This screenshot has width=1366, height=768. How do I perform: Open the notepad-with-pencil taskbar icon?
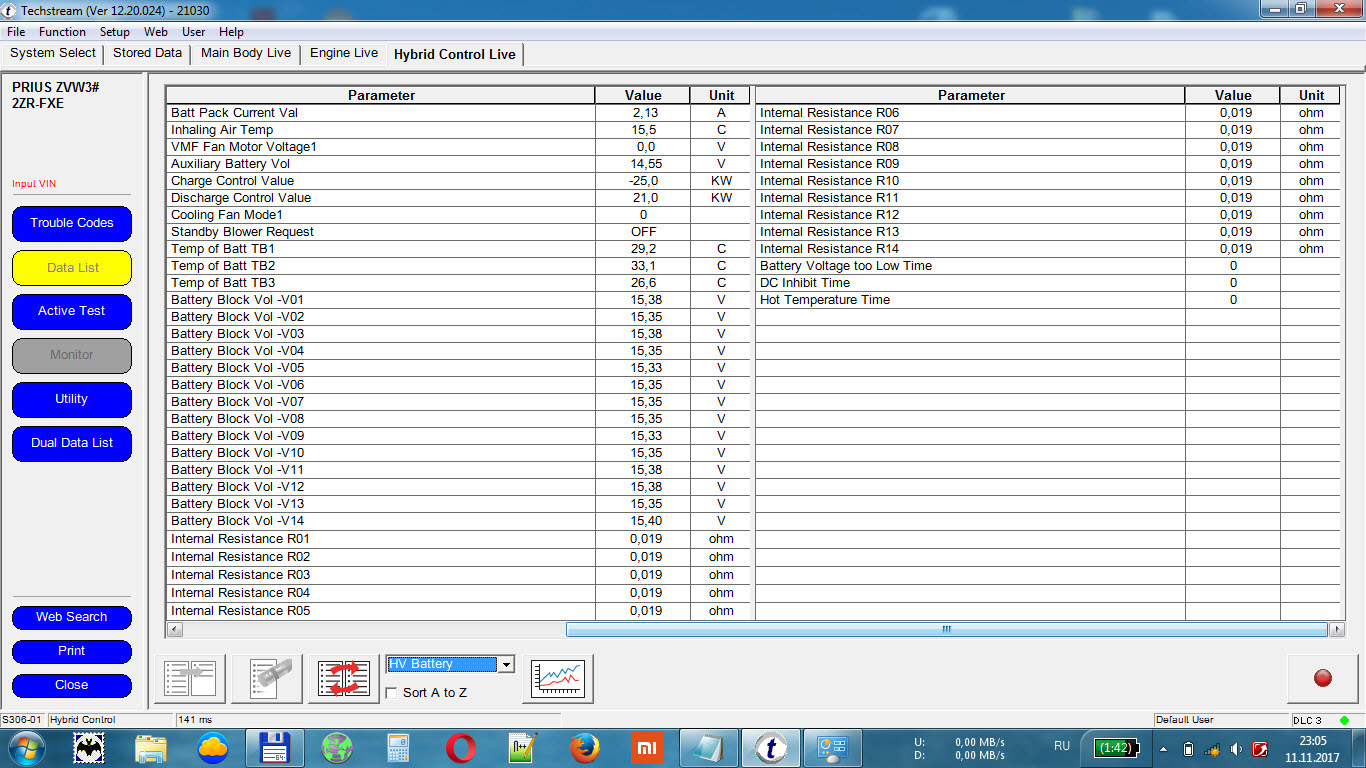pos(523,748)
